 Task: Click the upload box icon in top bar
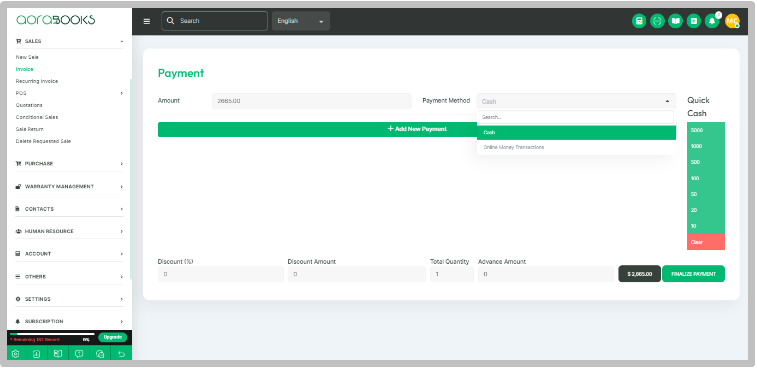tap(694, 21)
